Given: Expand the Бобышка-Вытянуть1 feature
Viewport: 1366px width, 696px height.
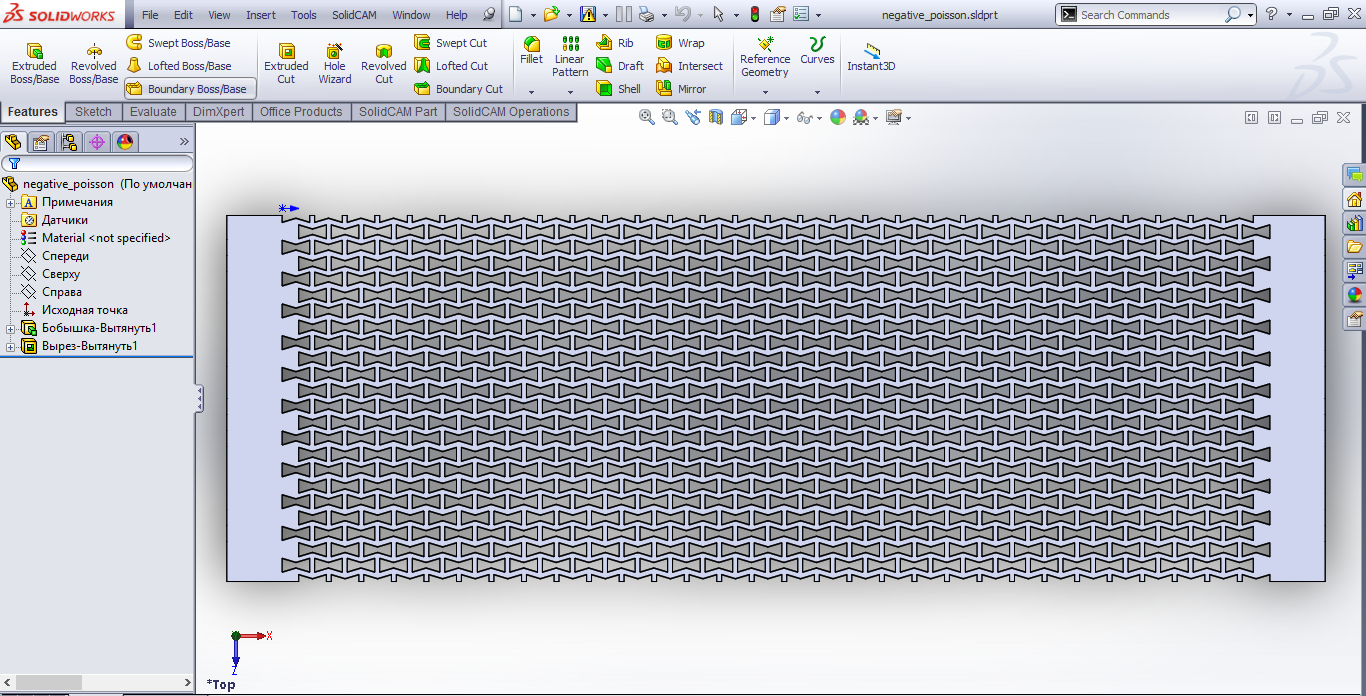Looking at the screenshot, I should click(x=11, y=328).
